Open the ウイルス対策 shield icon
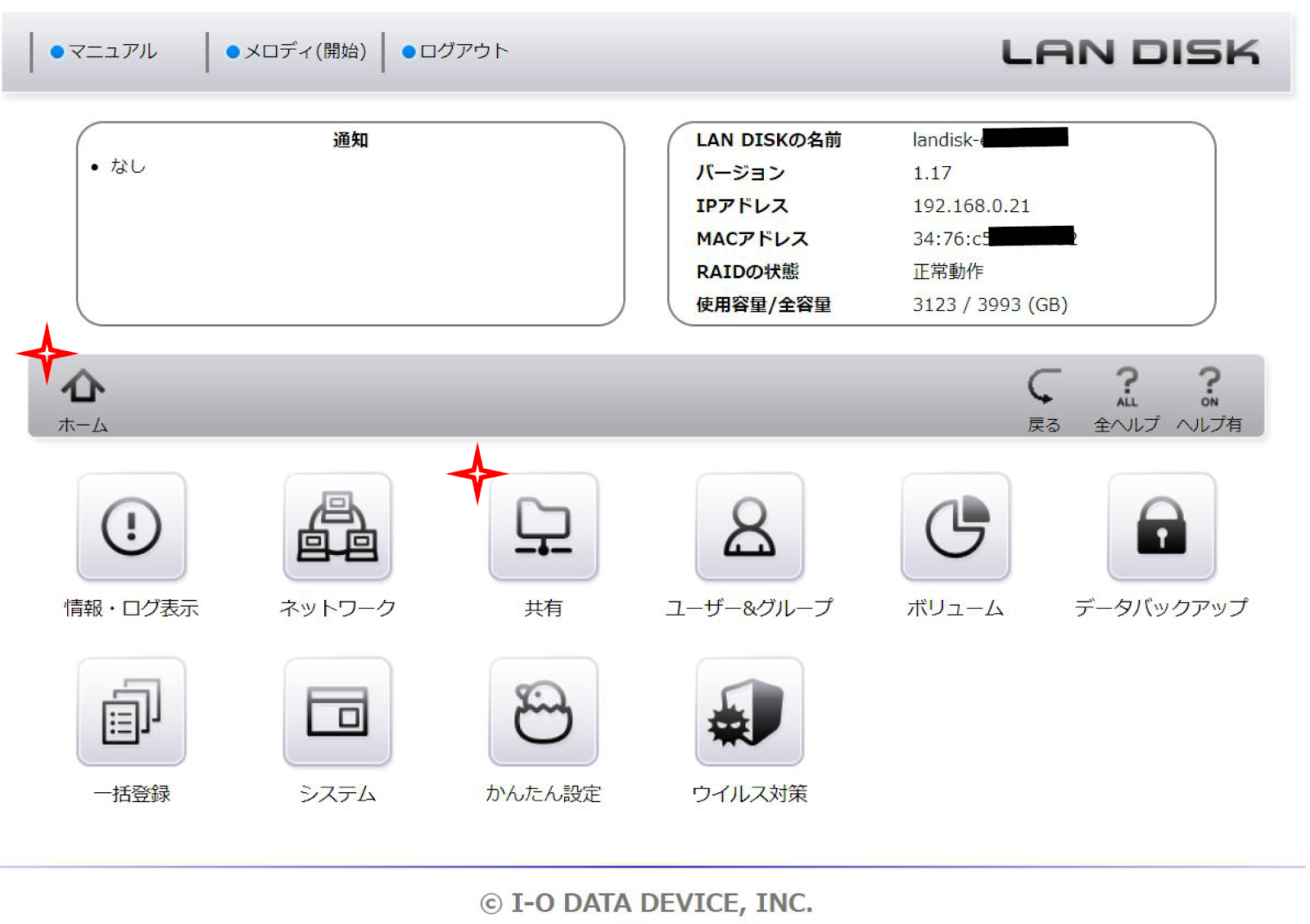This screenshot has height=924, width=1310. pyautogui.click(x=749, y=712)
